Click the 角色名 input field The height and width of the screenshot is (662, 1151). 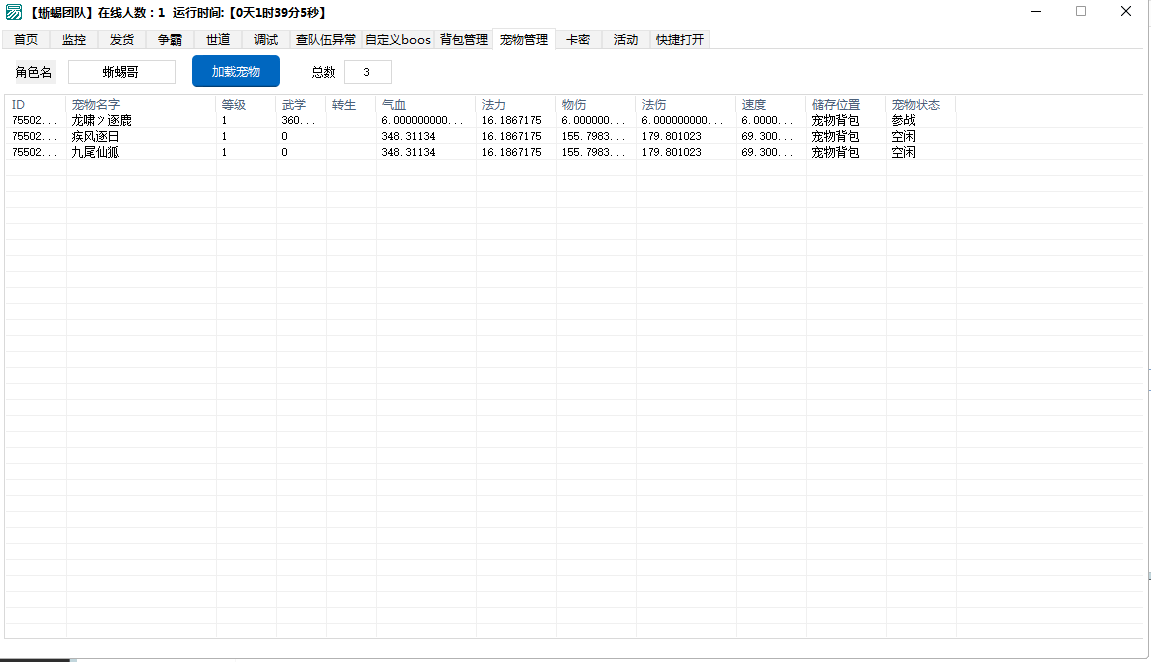121,72
